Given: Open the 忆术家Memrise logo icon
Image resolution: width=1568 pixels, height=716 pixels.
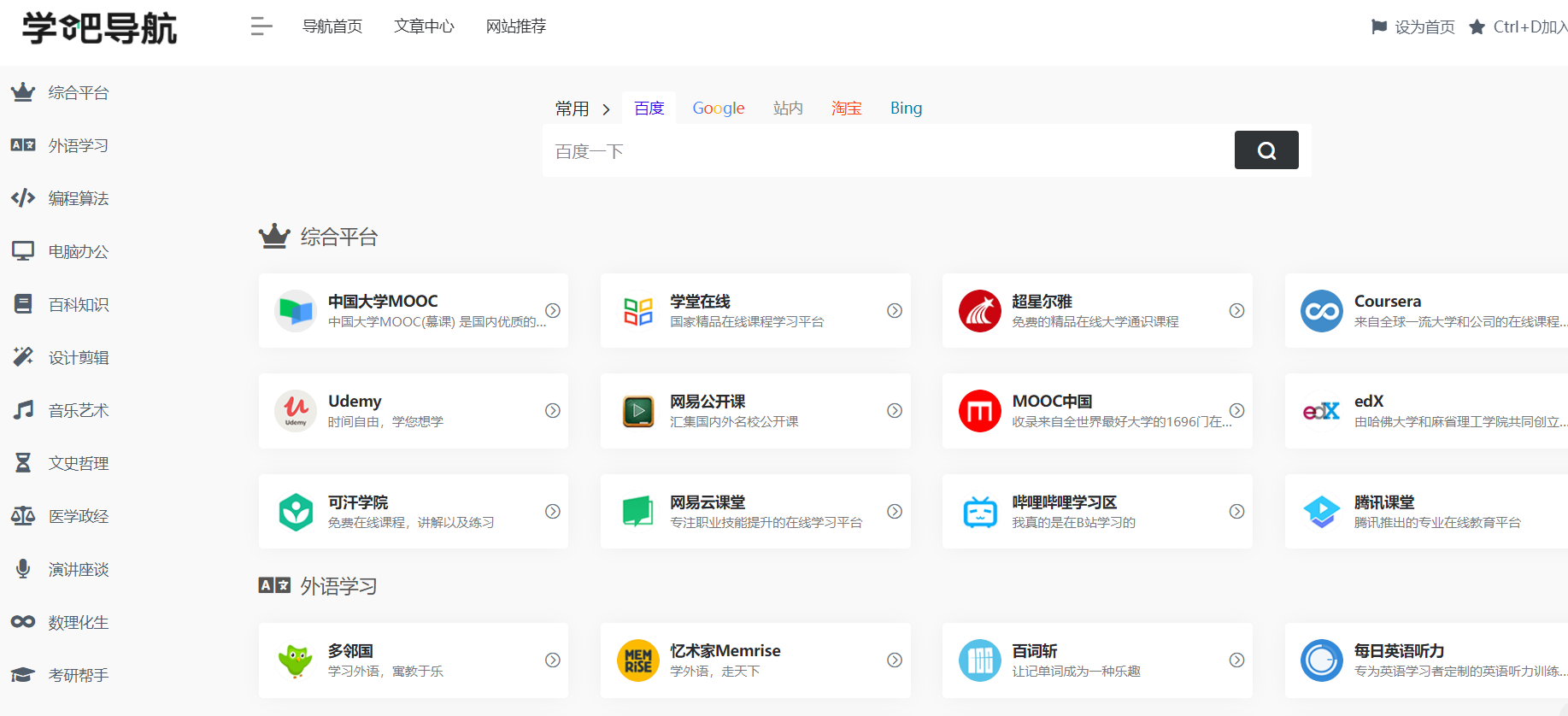Looking at the screenshot, I should tap(638, 660).
